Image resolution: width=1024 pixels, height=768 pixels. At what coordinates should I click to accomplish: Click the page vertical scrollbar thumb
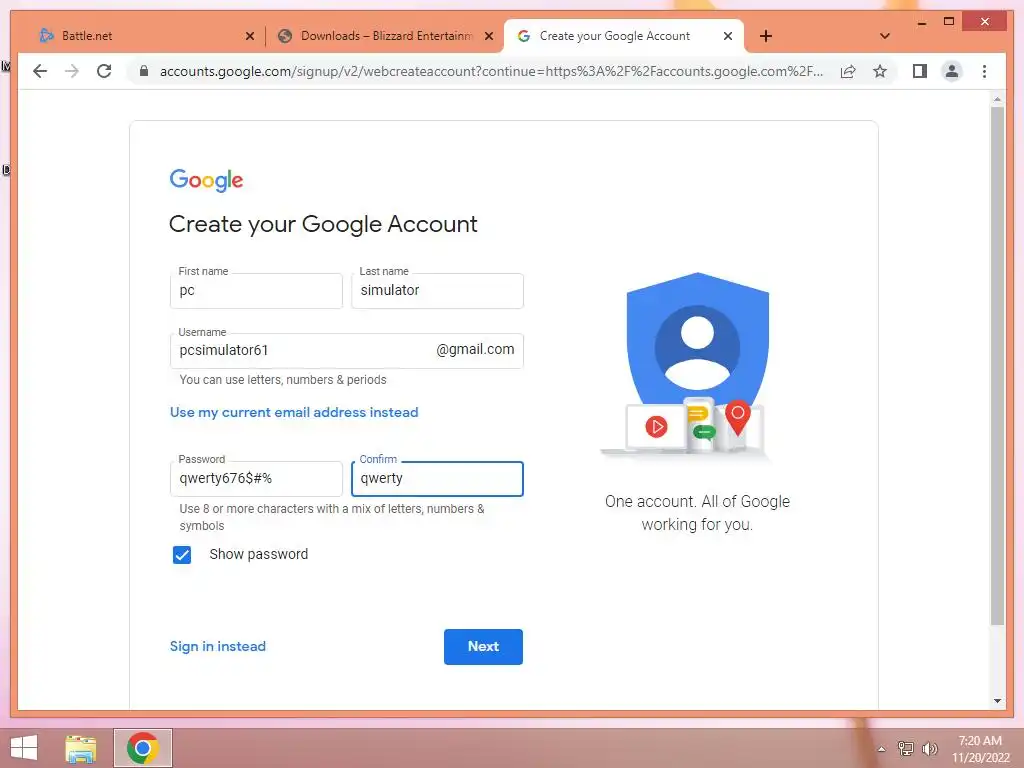997,366
